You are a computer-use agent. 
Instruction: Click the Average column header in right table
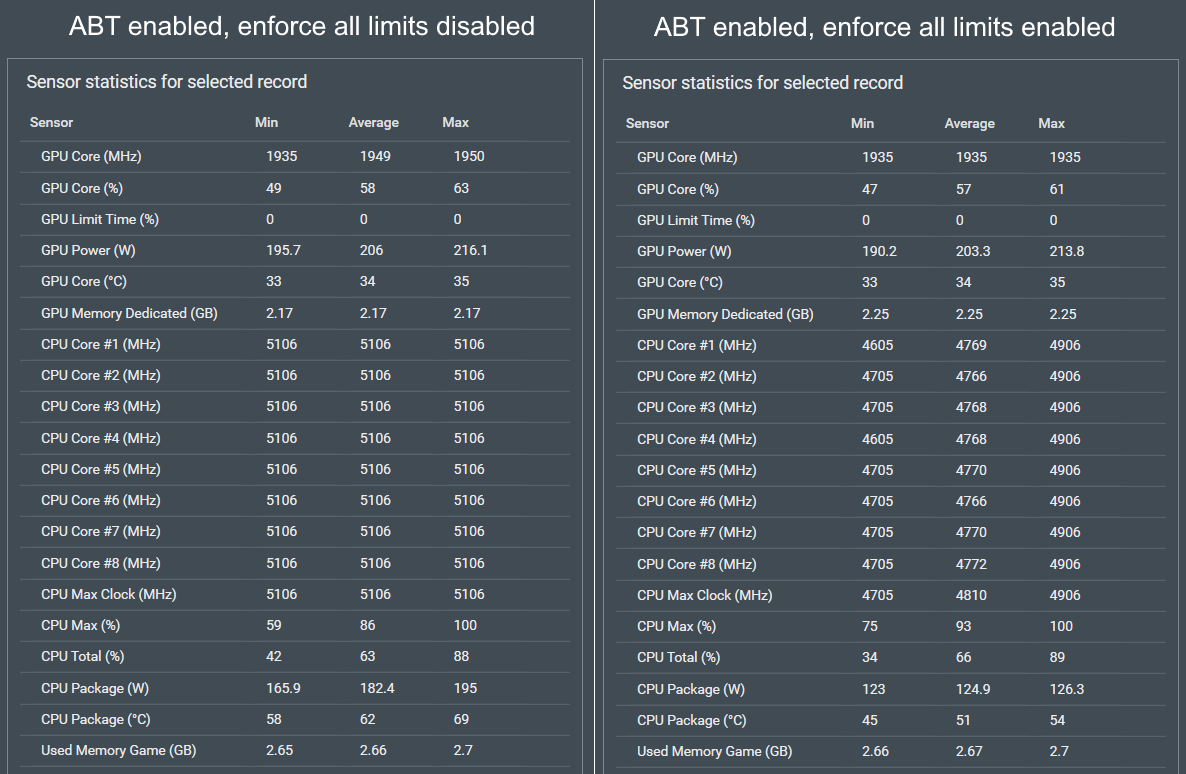coord(970,123)
